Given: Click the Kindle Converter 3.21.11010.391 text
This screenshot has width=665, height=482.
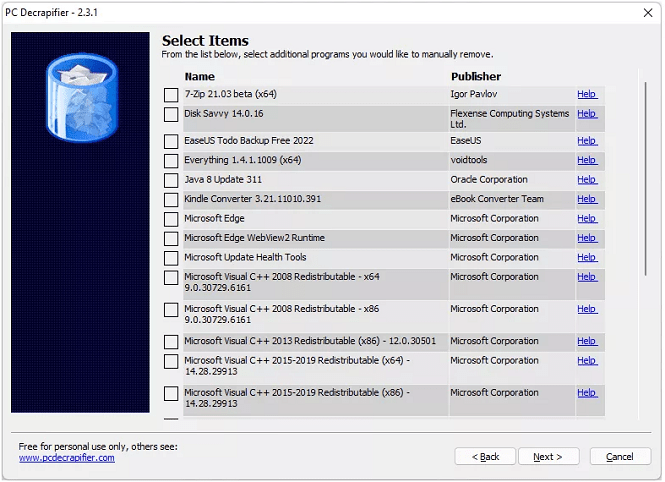Looking at the screenshot, I should (252, 199).
